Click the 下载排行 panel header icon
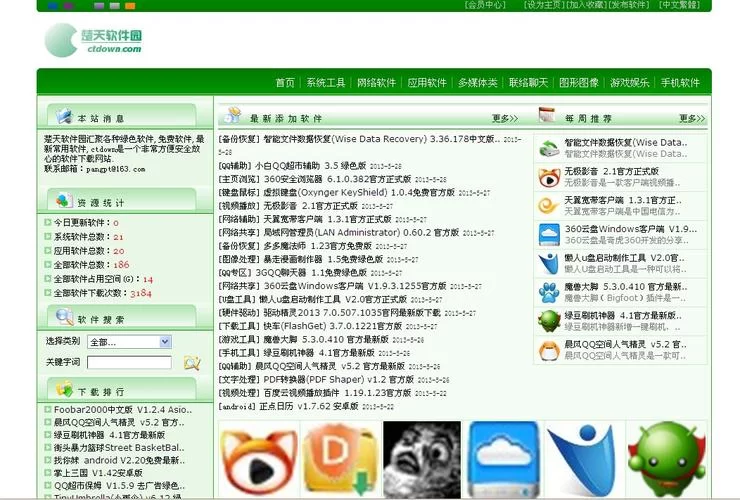The image size is (740, 500). coord(64,390)
